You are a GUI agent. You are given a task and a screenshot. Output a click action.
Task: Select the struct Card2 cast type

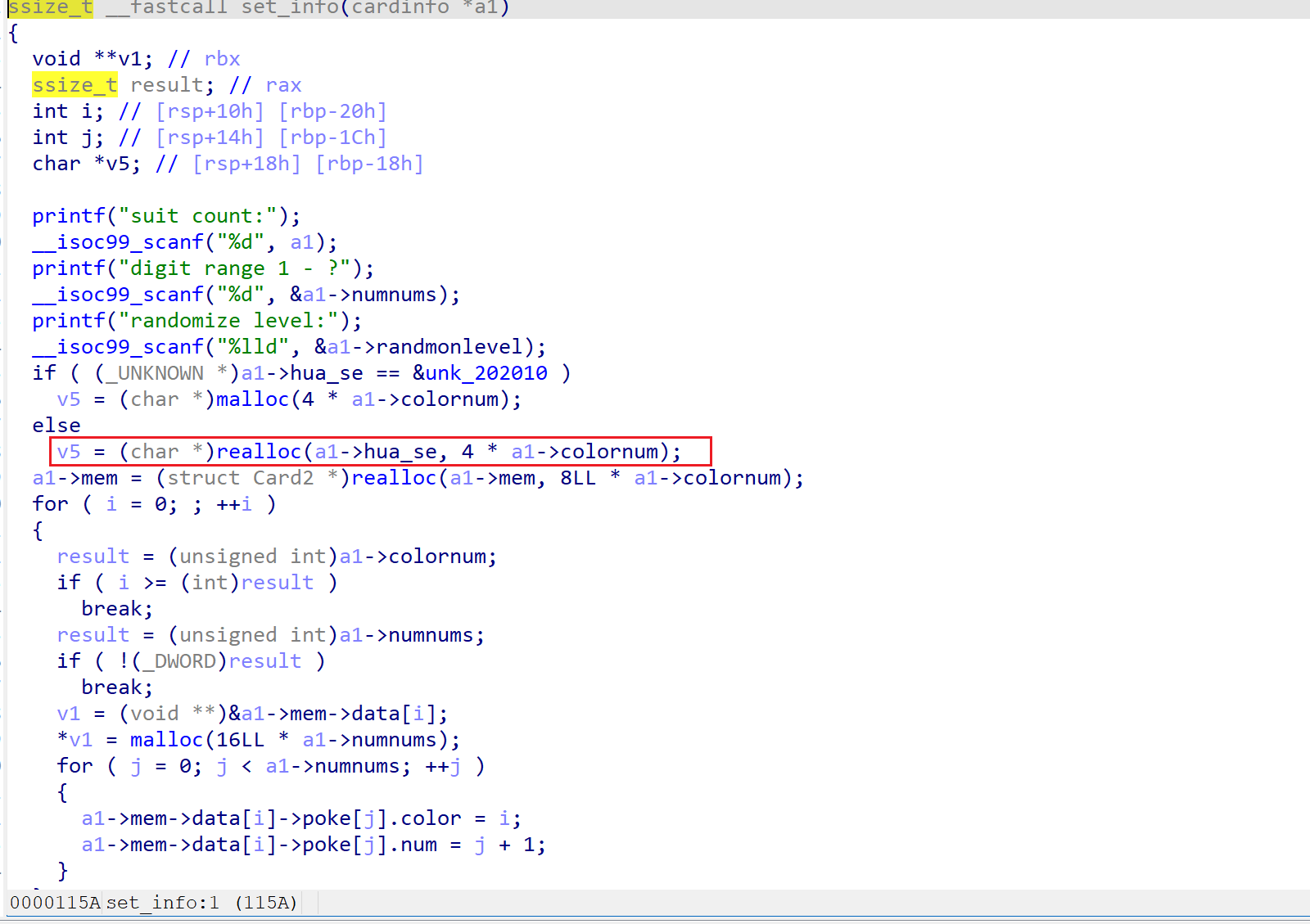point(240,478)
